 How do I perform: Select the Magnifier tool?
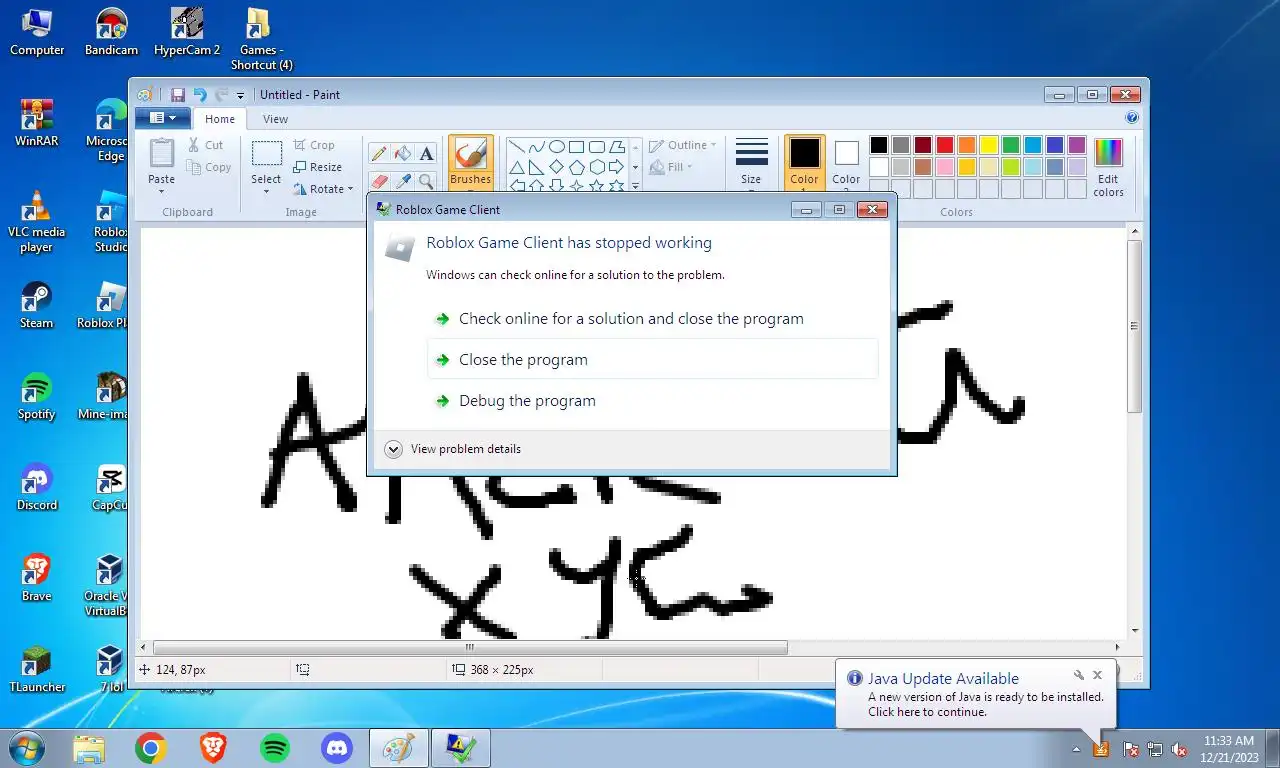pos(427,181)
